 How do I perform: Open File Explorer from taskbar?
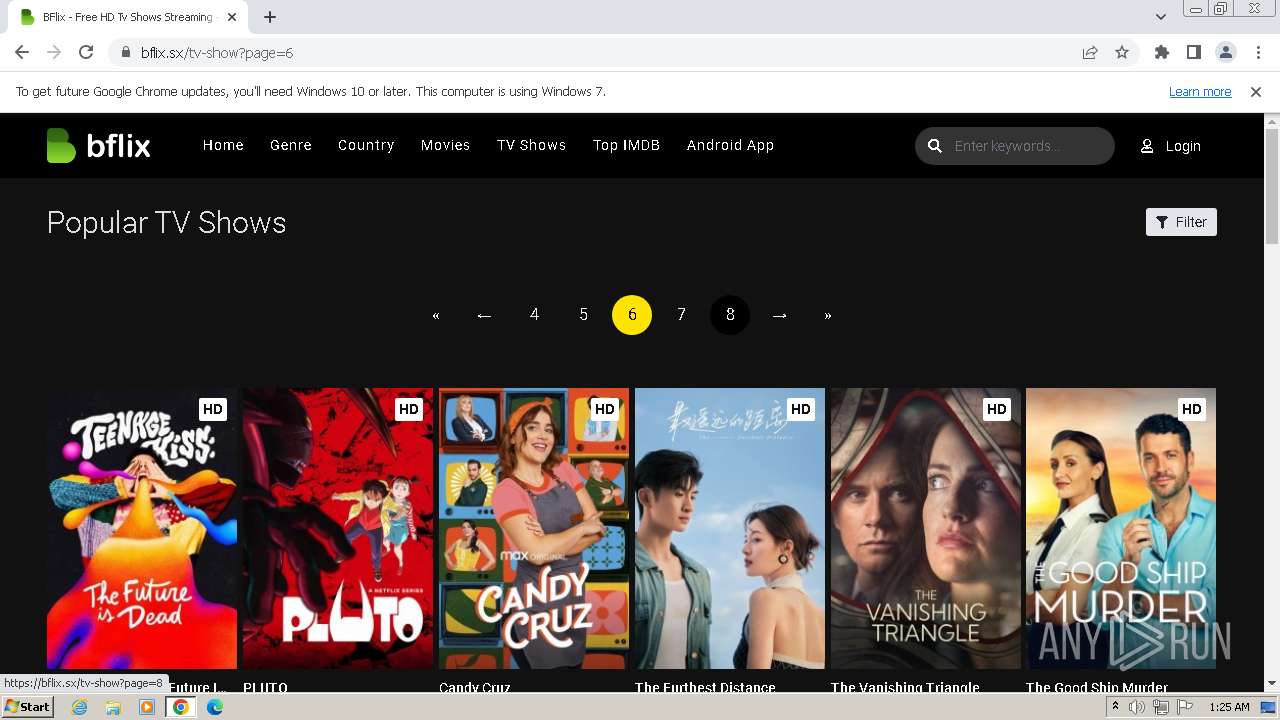(x=113, y=707)
